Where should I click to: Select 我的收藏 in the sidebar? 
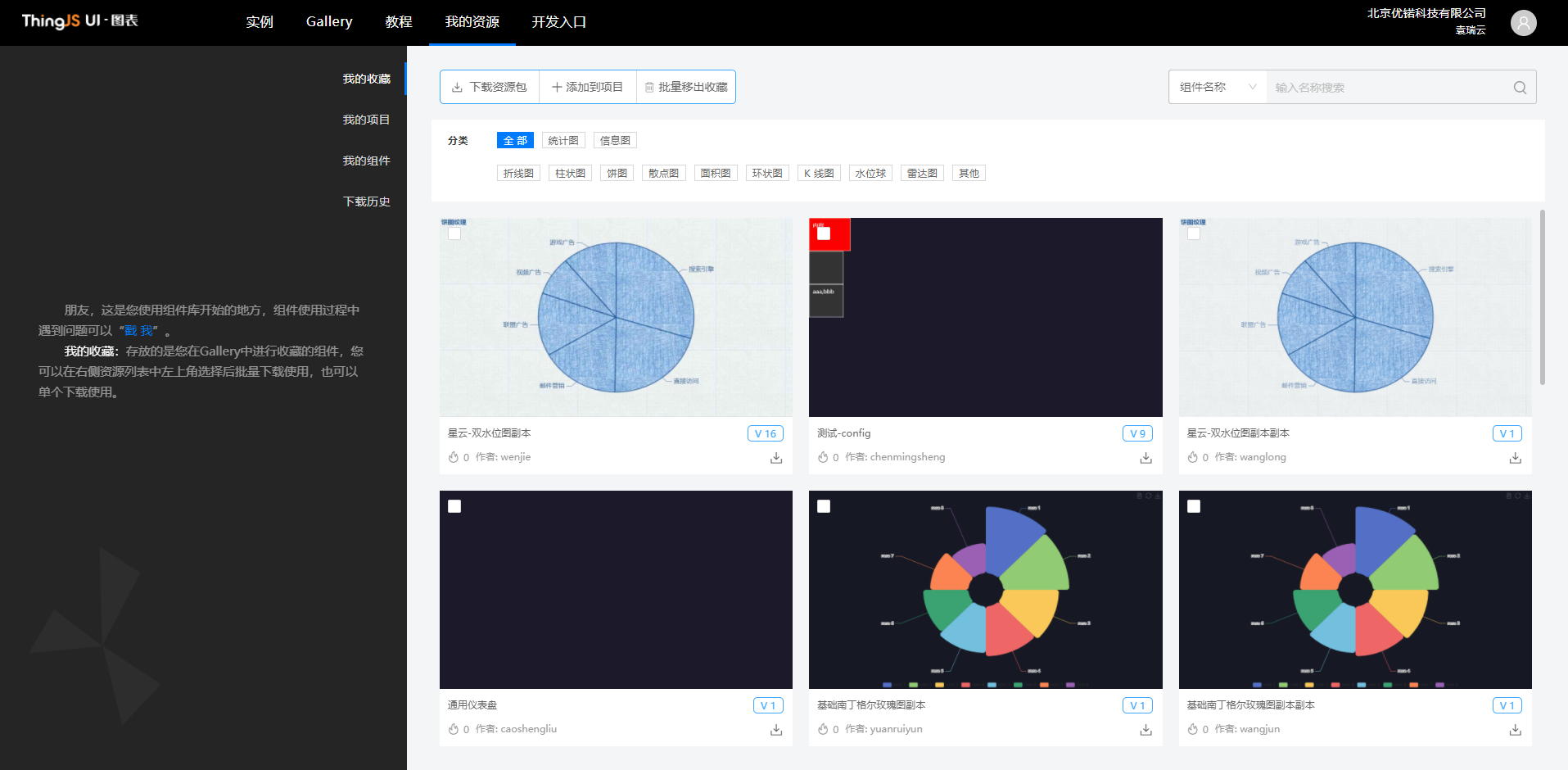(x=367, y=79)
